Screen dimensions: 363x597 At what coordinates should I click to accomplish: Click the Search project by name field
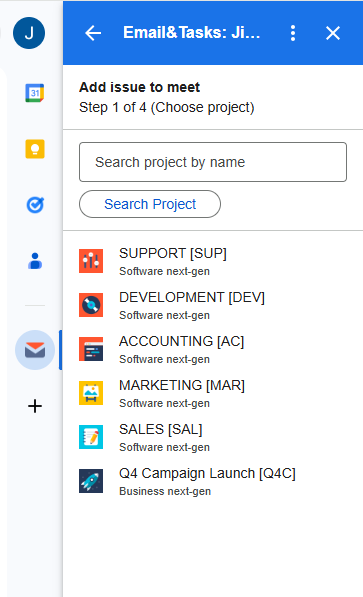pos(213,162)
